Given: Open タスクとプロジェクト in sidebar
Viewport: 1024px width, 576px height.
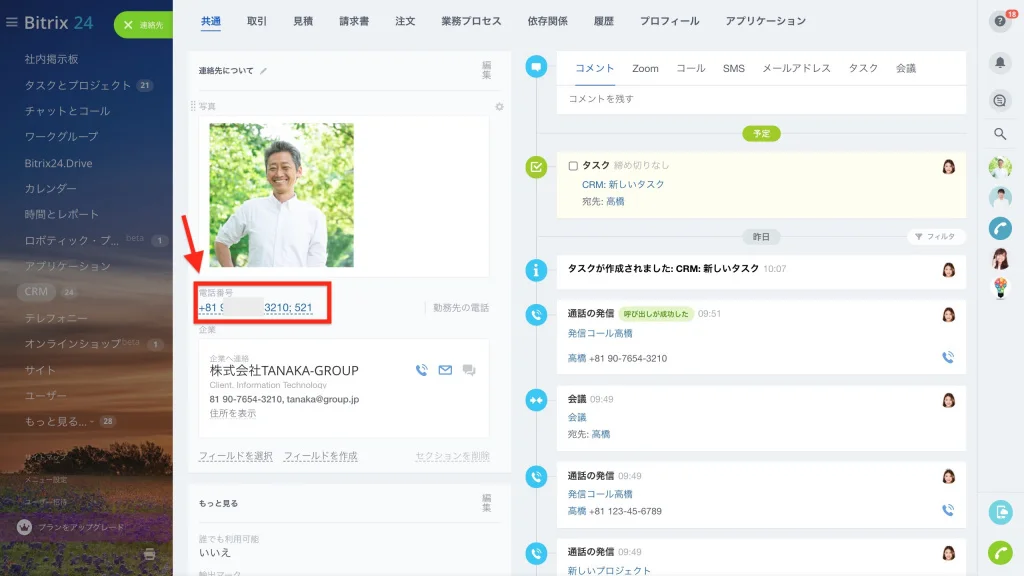Looking at the screenshot, I should click(78, 85).
